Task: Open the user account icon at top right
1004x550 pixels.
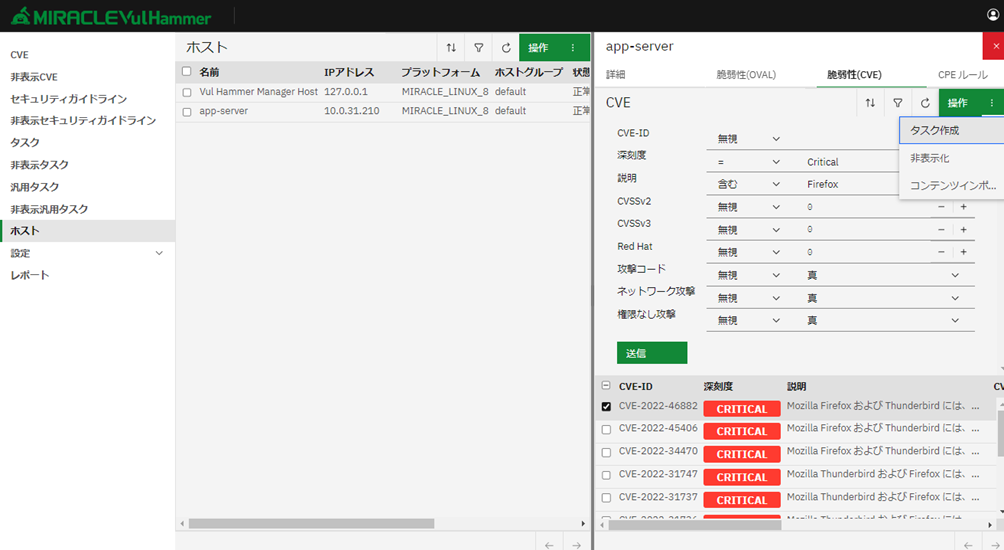Action: pos(992,15)
